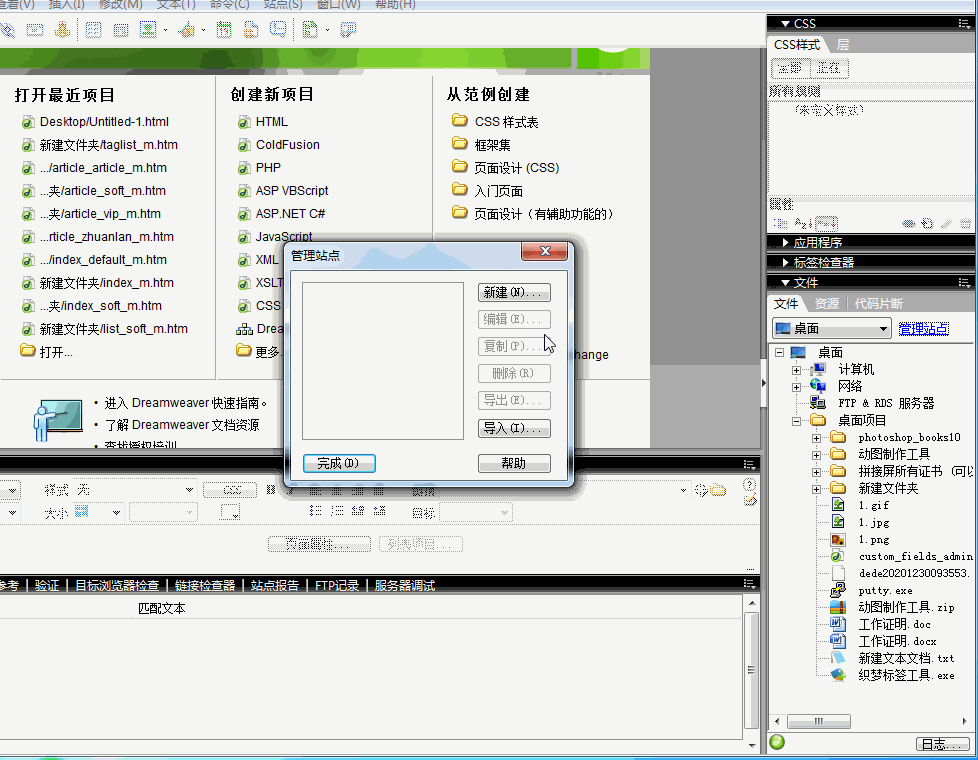Viewport: 978px width, 760px height.
Task: Click the PHP new document icon
Action: pyautogui.click(x=244, y=168)
